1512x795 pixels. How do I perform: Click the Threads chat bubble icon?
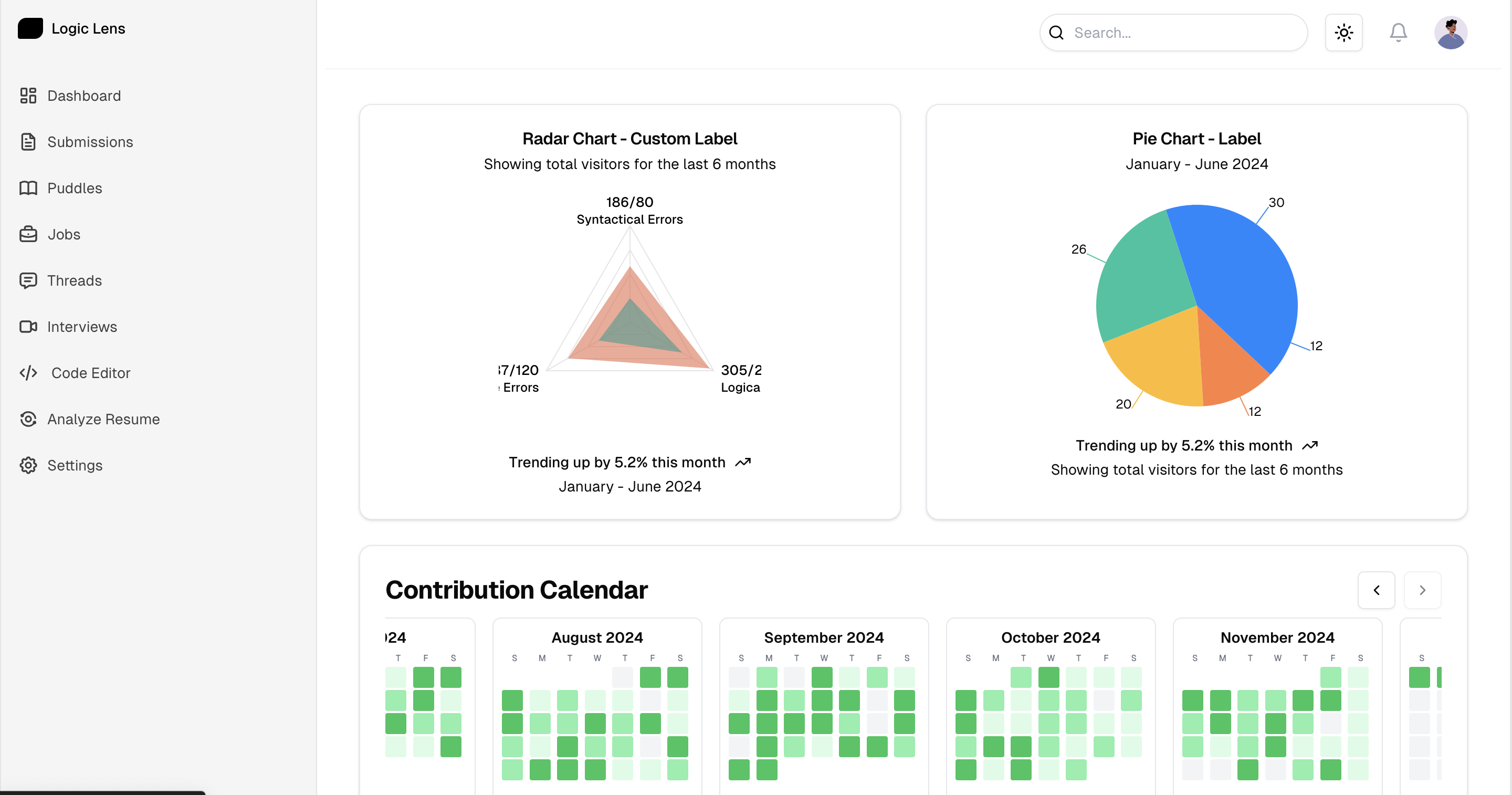(x=28, y=280)
